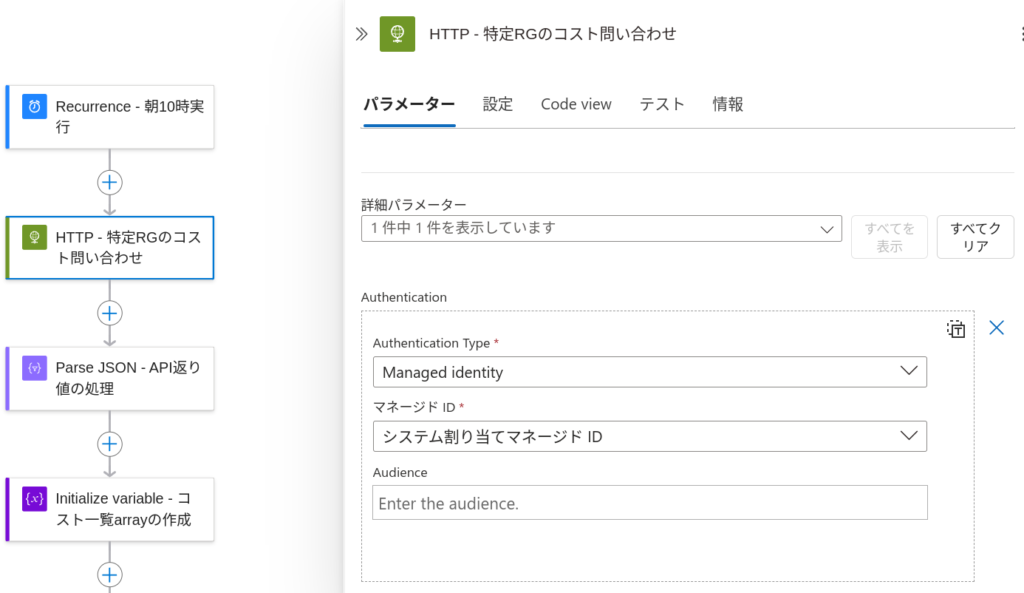Viewport: 1024px width, 593px height.
Task: Click the Audience input field
Action: 650,503
